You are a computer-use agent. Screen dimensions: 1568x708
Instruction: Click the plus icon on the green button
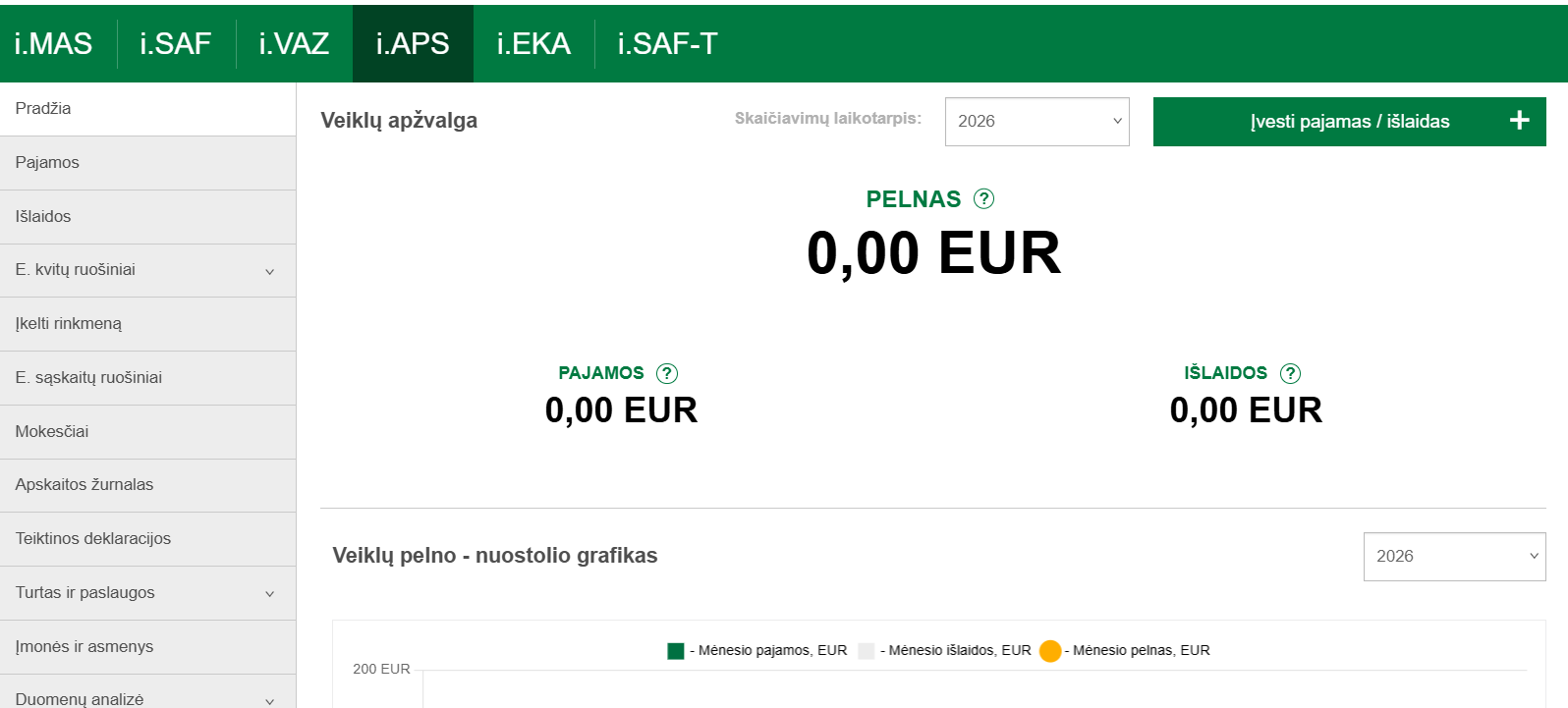click(x=1519, y=121)
